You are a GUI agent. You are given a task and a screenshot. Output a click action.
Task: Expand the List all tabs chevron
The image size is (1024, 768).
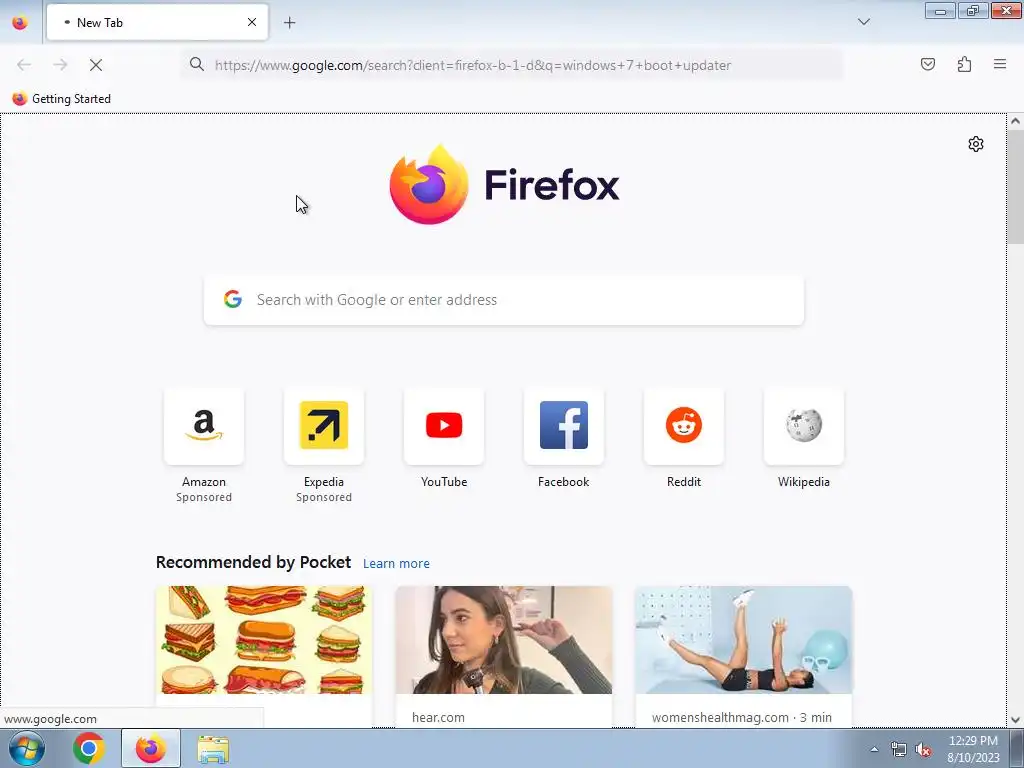863,22
